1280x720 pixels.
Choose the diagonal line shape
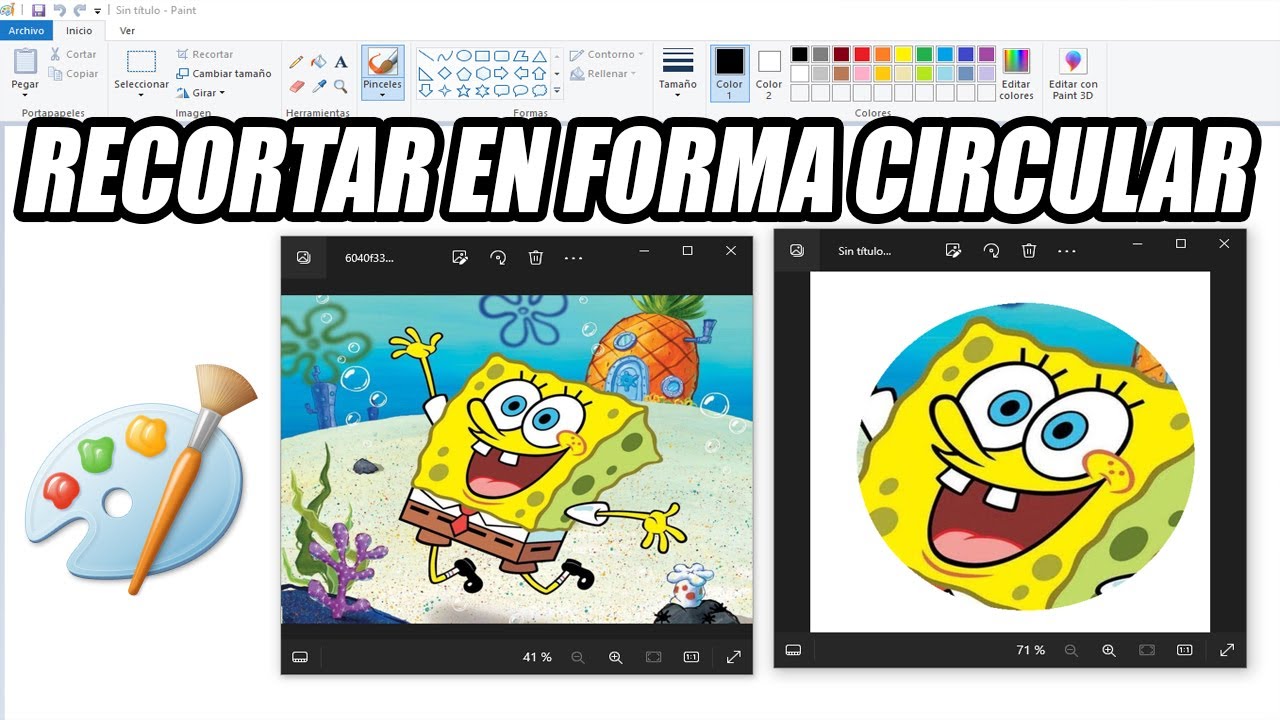click(x=426, y=56)
